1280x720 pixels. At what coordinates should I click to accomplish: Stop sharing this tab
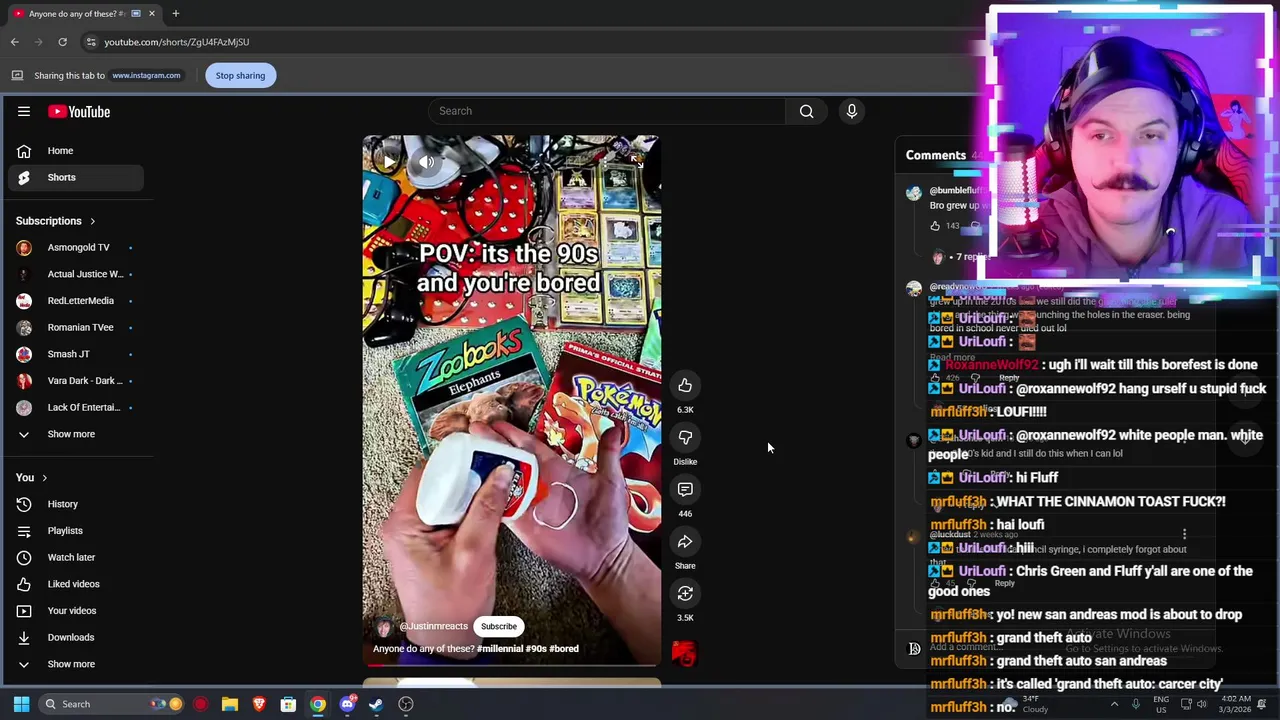[240, 75]
